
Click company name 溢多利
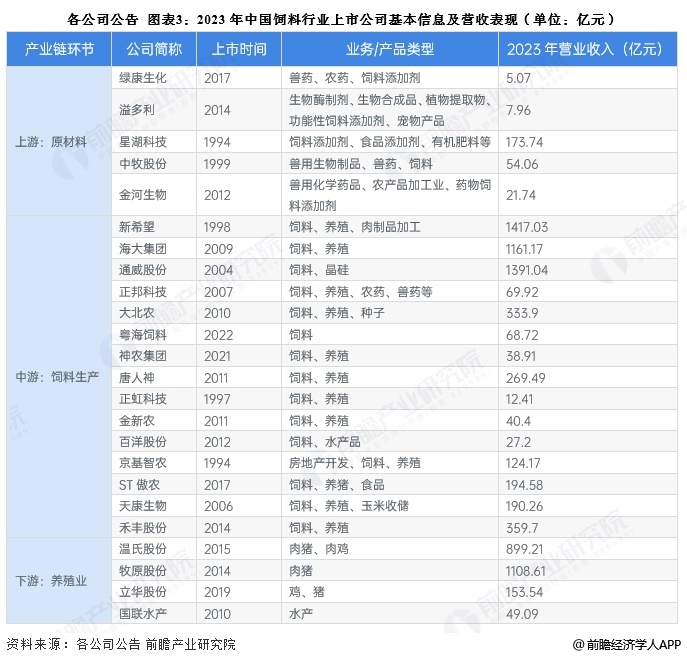tap(137, 110)
